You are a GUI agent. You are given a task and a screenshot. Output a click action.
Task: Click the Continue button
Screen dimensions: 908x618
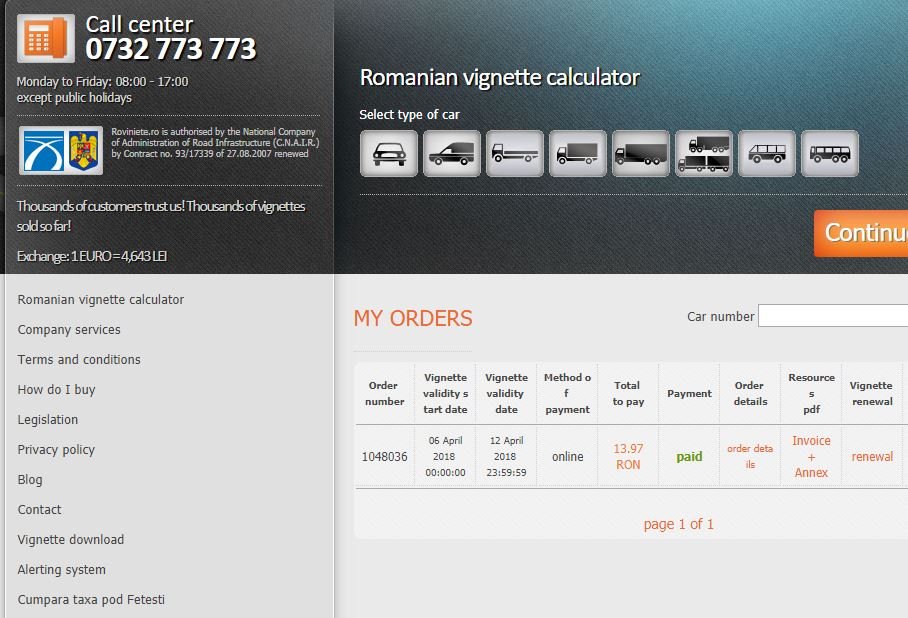(x=861, y=233)
